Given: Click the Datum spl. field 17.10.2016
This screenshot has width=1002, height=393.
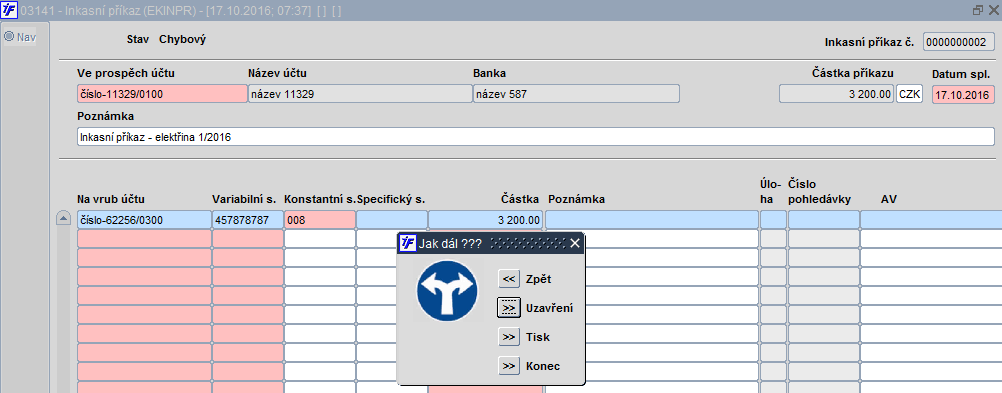Looking at the screenshot, I should 963,95.
